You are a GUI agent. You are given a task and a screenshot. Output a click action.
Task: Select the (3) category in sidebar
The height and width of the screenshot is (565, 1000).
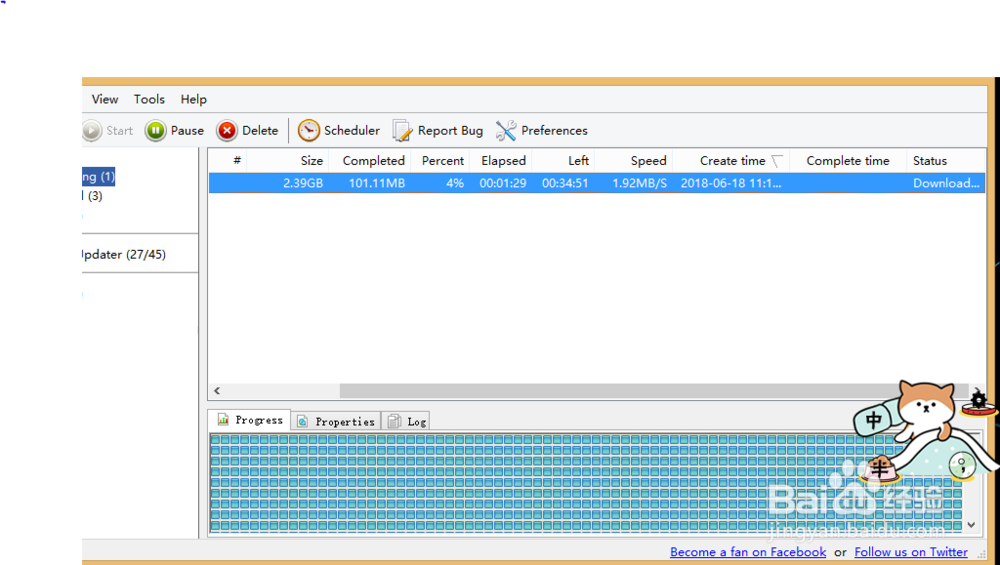(92, 196)
